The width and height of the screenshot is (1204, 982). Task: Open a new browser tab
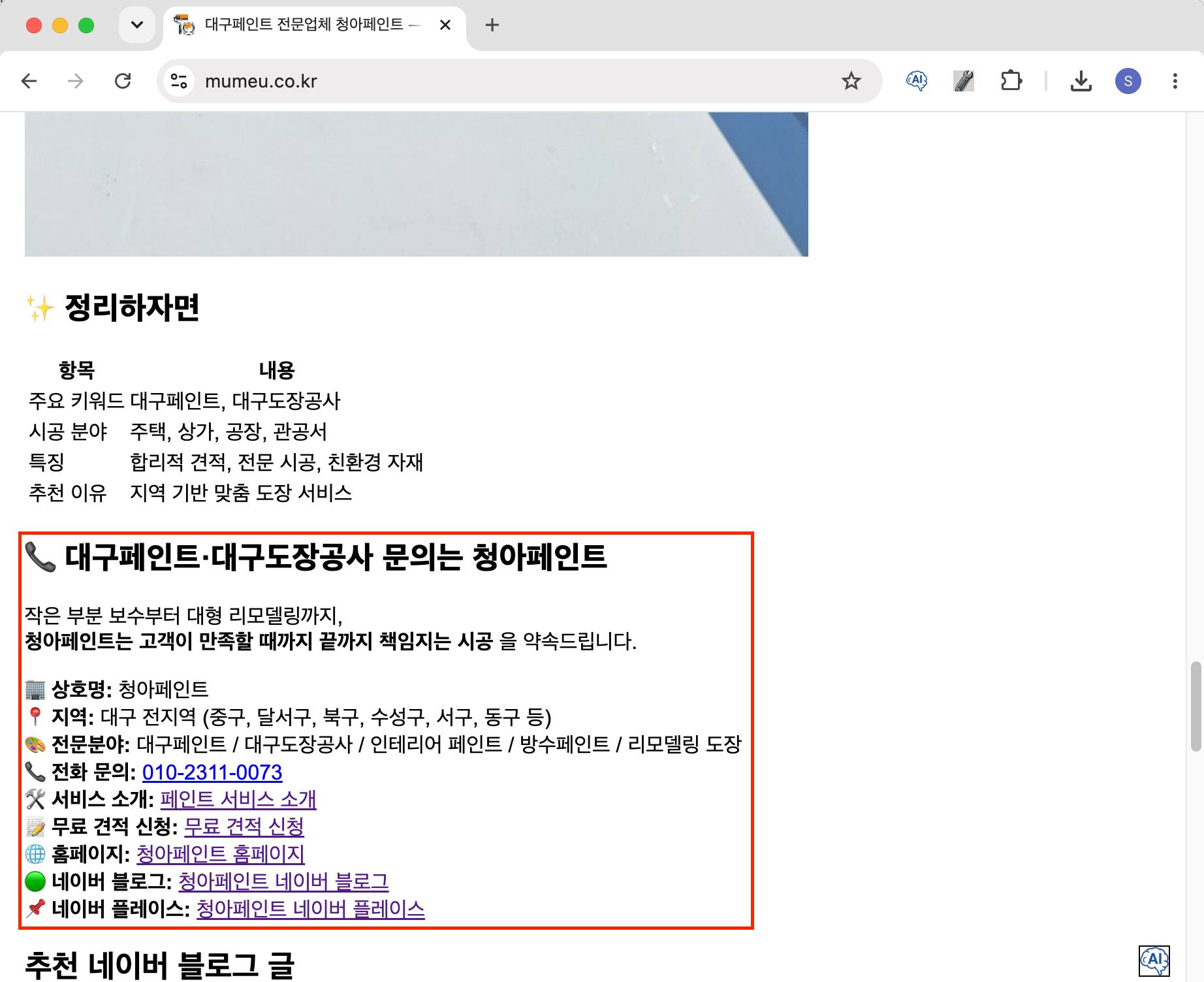[x=492, y=25]
